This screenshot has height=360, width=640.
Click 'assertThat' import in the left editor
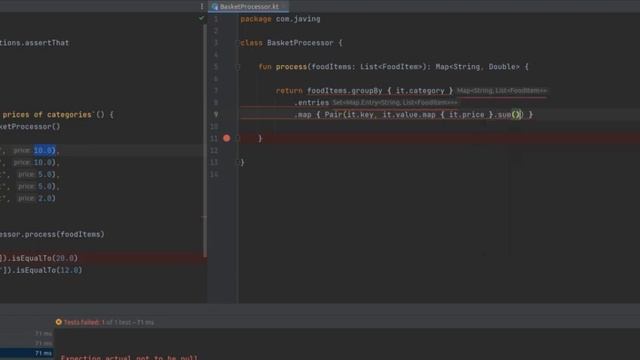47,43
